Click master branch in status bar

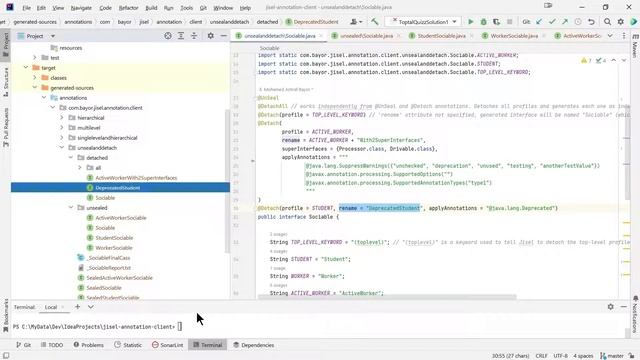pyautogui.click(x=612, y=356)
